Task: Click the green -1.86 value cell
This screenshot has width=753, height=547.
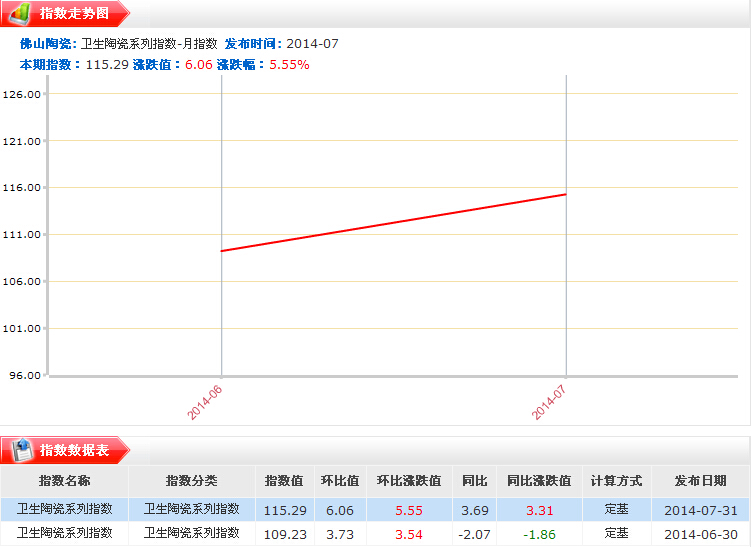Action: tap(539, 534)
